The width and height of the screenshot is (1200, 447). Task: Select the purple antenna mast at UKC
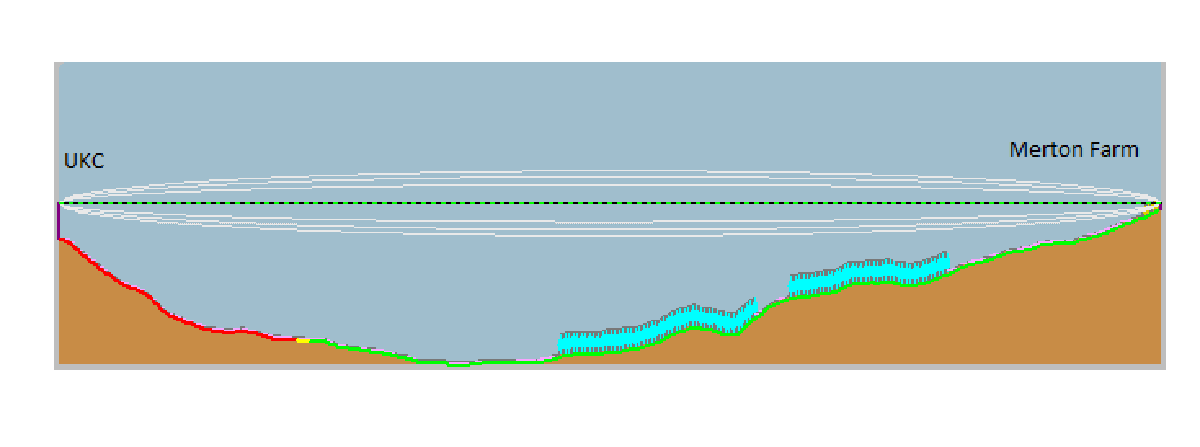(59, 221)
